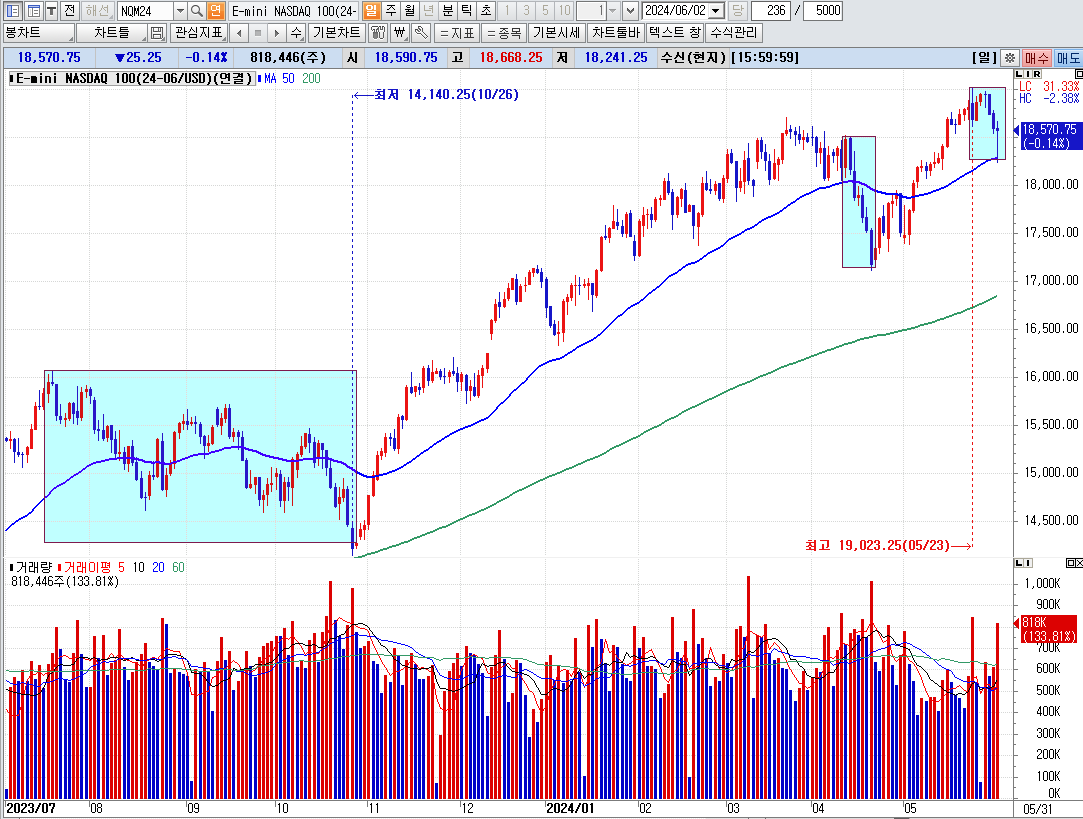Open the 차트툴바 toolbar item
This screenshot has height=819, width=1083.
pyautogui.click(x=615, y=33)
